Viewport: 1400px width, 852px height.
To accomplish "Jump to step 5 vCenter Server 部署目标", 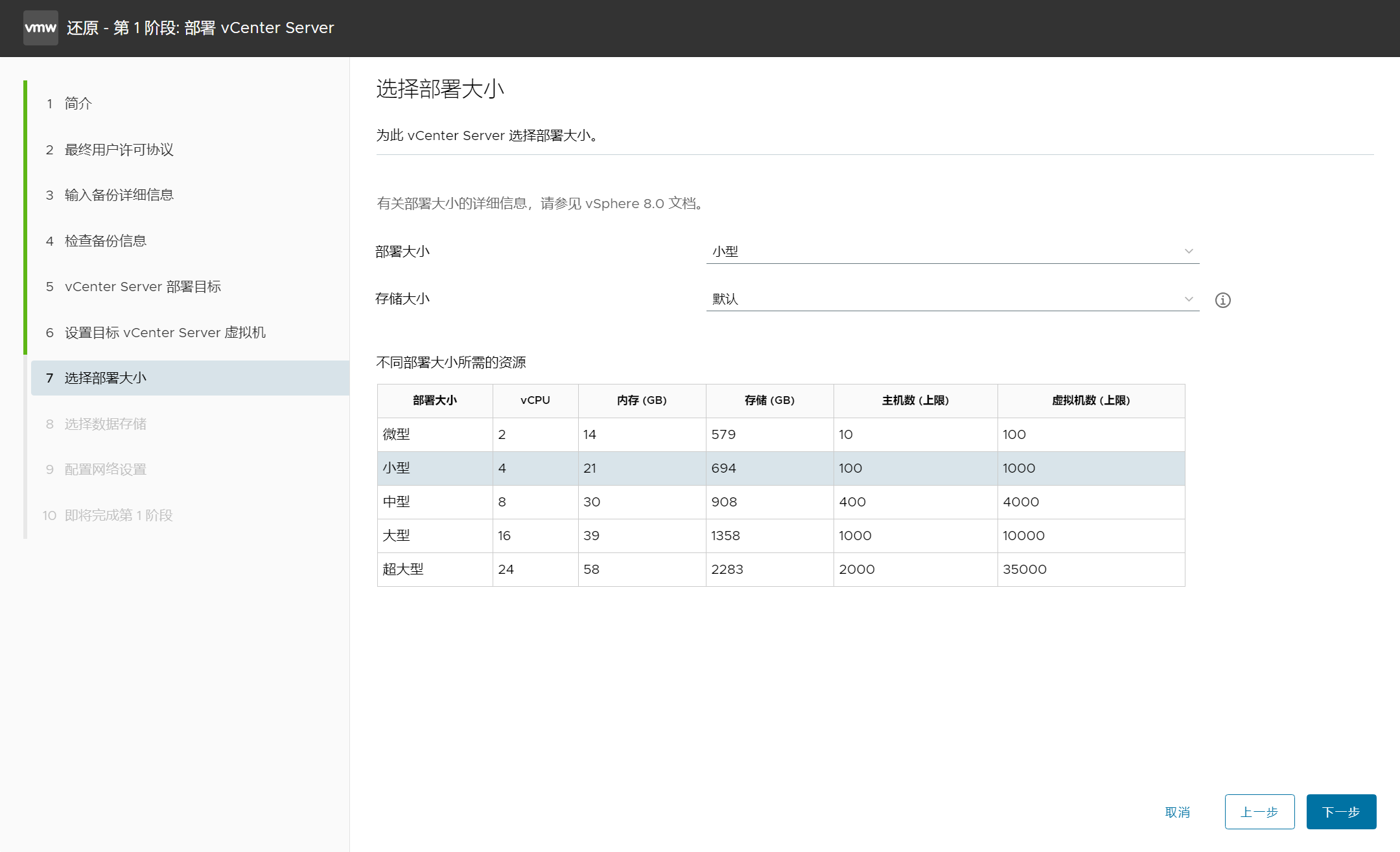I will [x=143, y=287].
